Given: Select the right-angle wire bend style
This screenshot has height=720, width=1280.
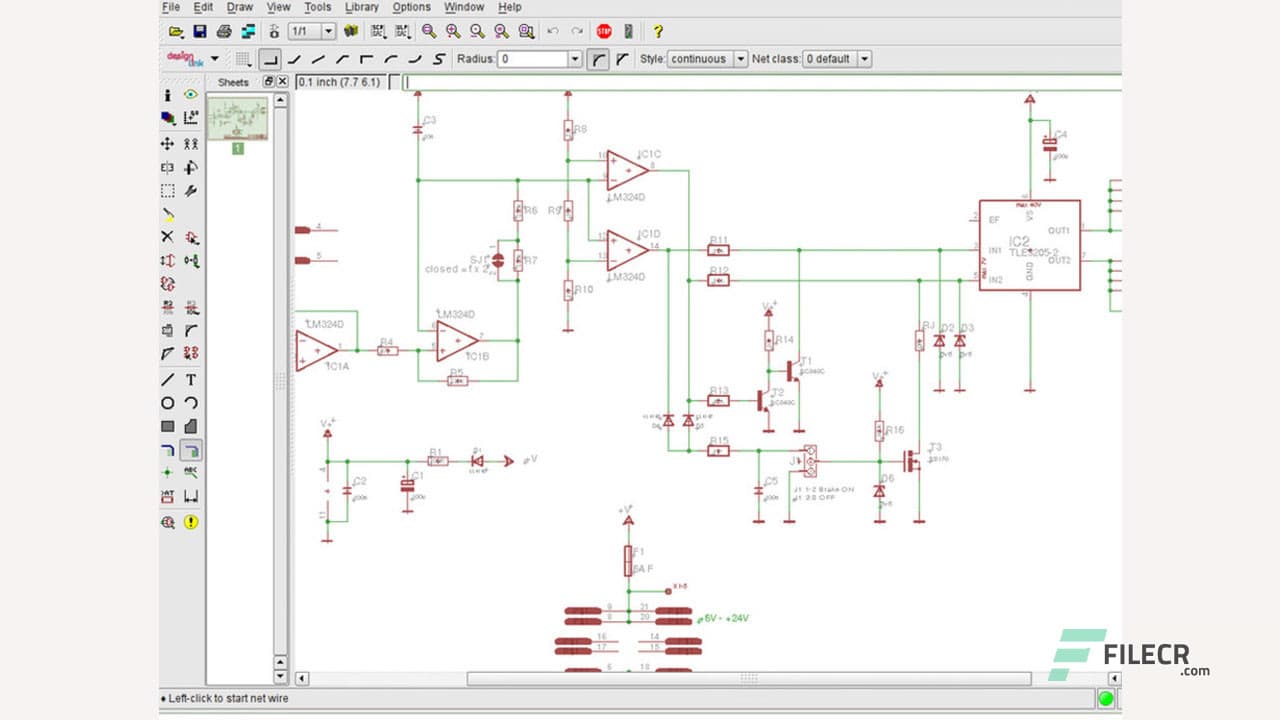Looking at the screenshot, I should pos(270,59).
